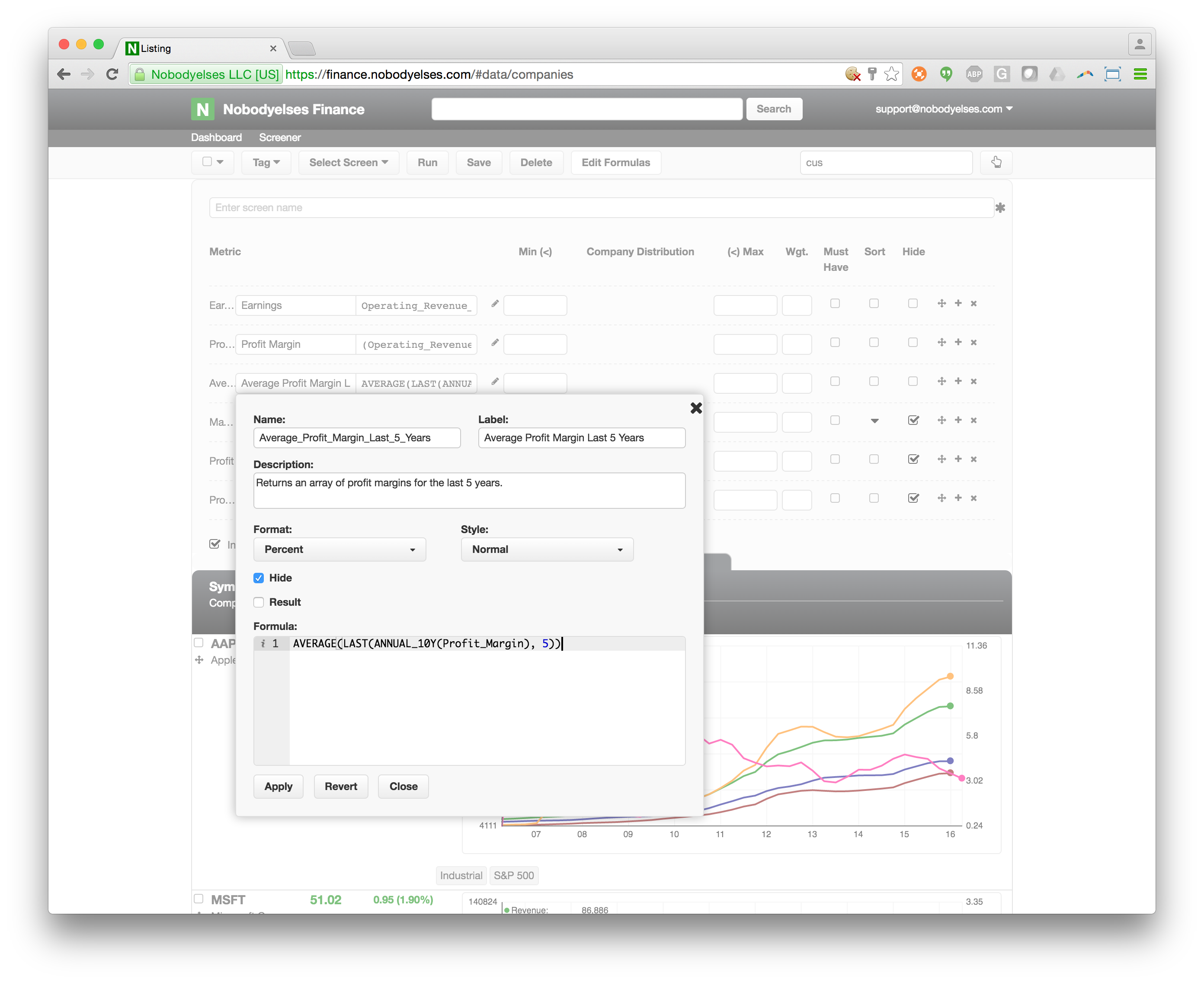The width and height of the screenshot is (1204, 983).
Task: Click the asterisk icon beside screen name
Action: click(x=1000, y=208)
